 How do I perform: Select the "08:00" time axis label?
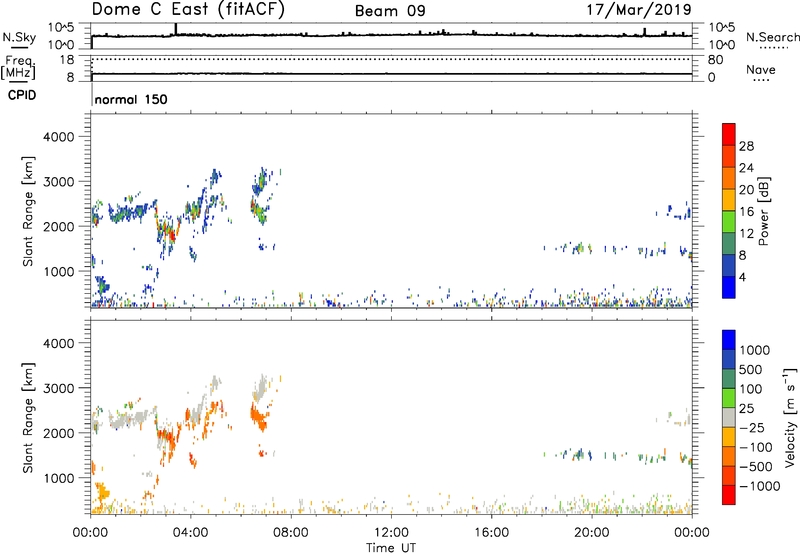[x=291, y=533]
